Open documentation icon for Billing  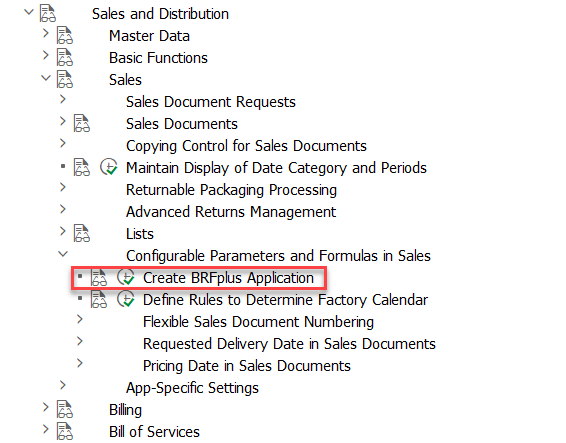pyautogui.click(x=65, y=409)
